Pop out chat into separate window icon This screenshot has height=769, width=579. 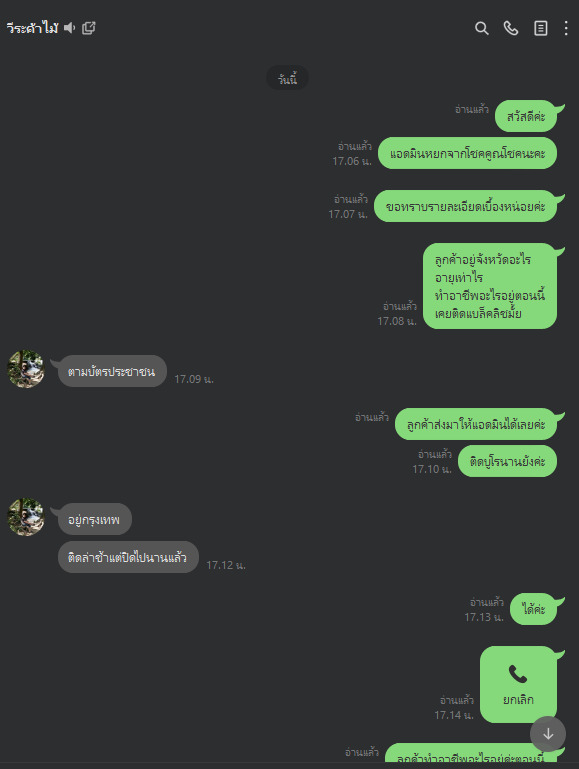coord(88,28)
